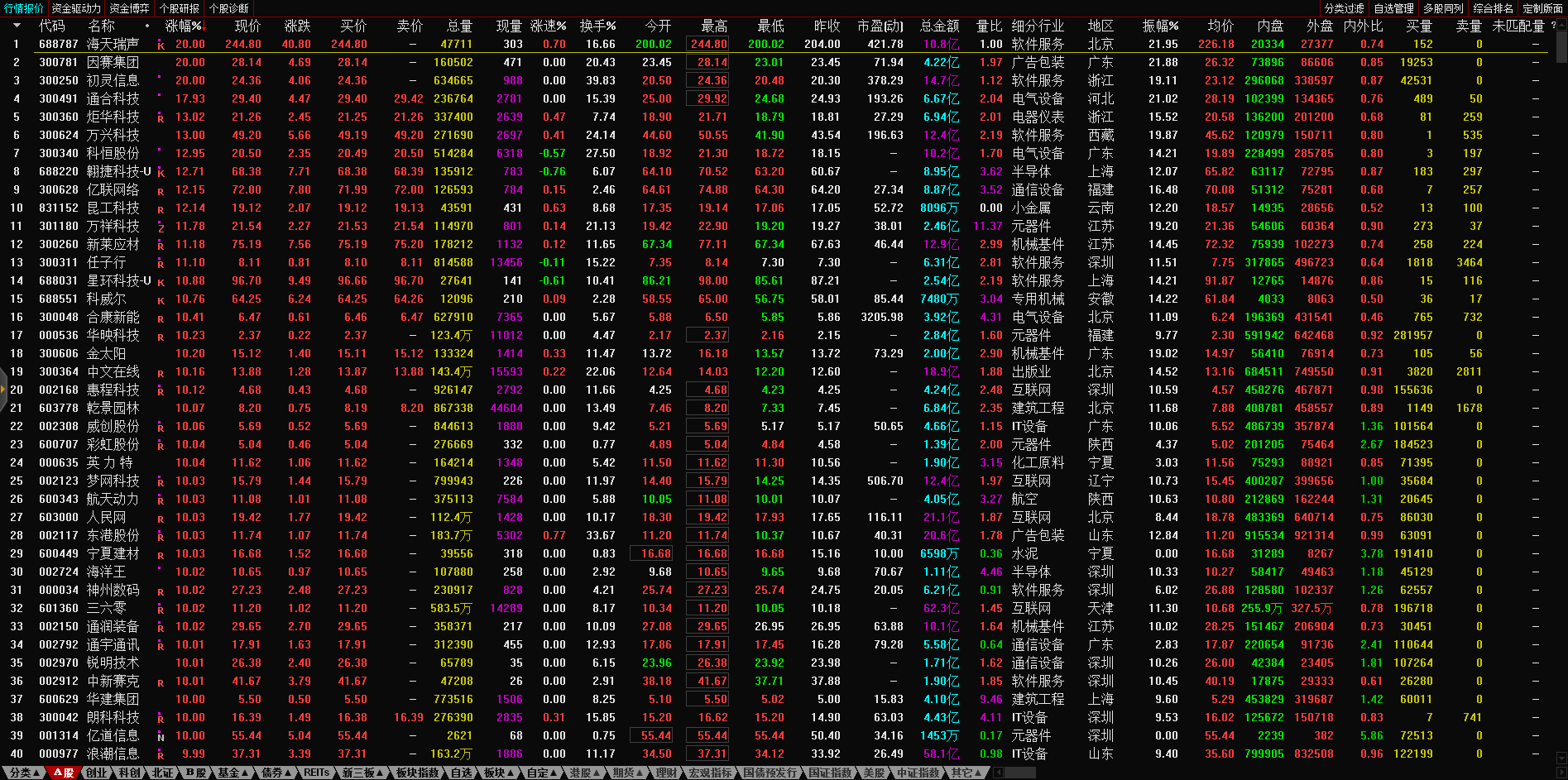Image resolution: width=1568 pixels, height=780 pixels.
Task: Open the 个股诊断 tab
Action: [229, 8]
